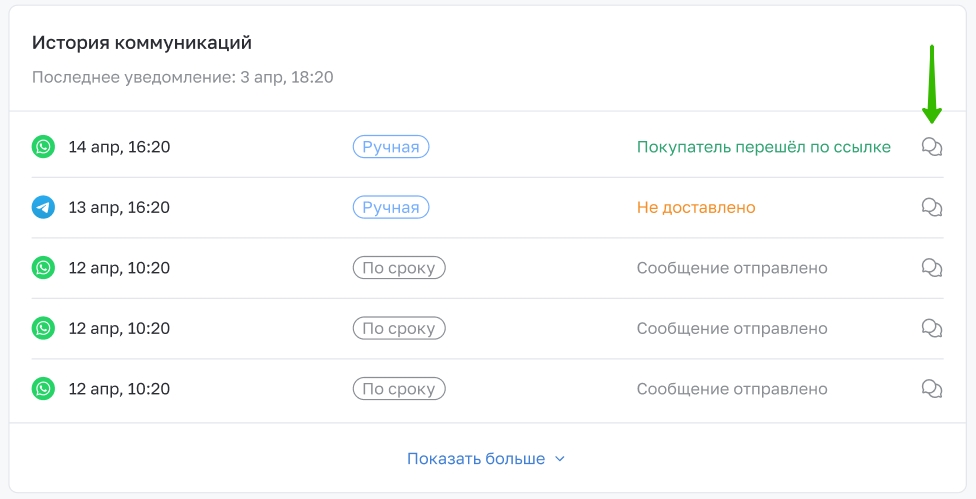Open chat icon in the first 12 апр row

coord(932,268)
